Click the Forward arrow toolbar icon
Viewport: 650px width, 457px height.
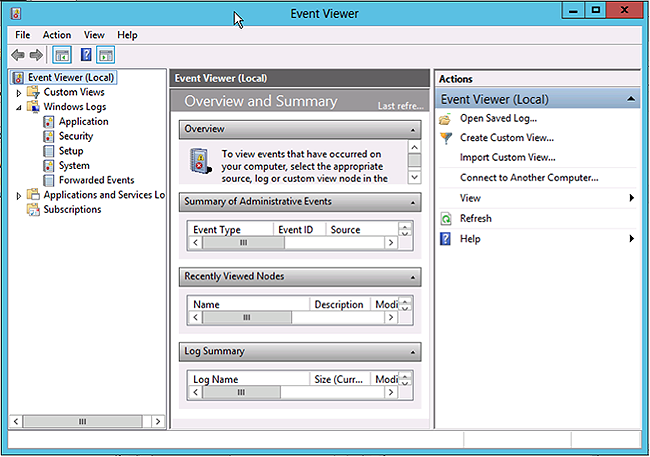tap(36, 55)
